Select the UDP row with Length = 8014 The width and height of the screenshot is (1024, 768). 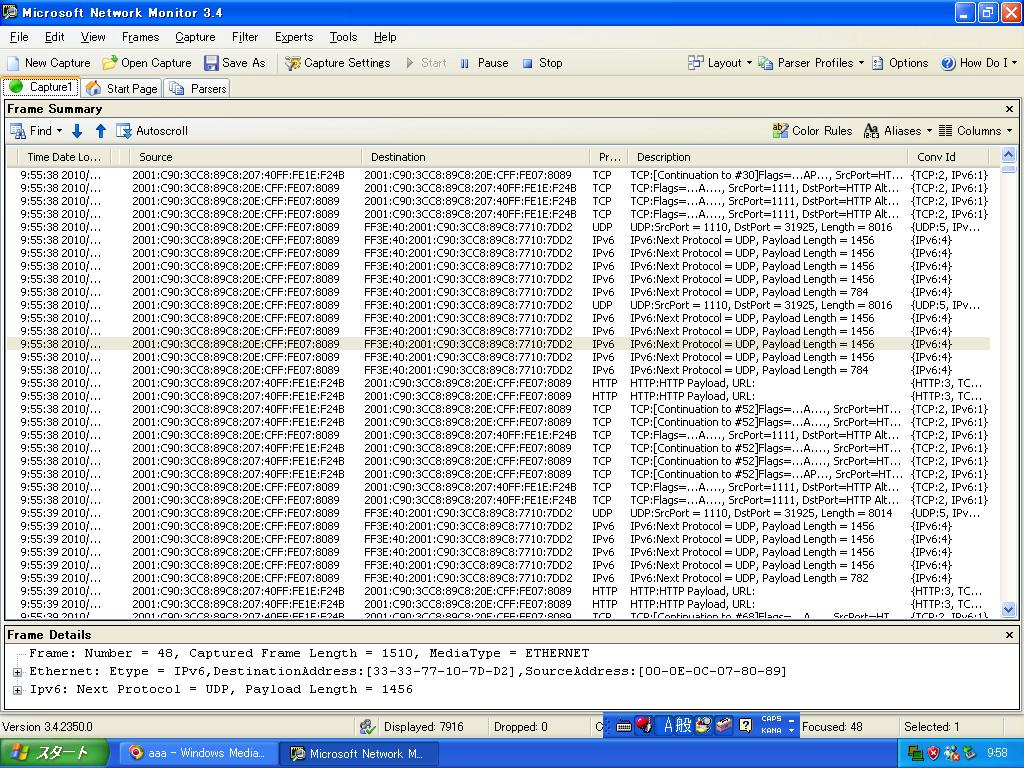[499, 513]
